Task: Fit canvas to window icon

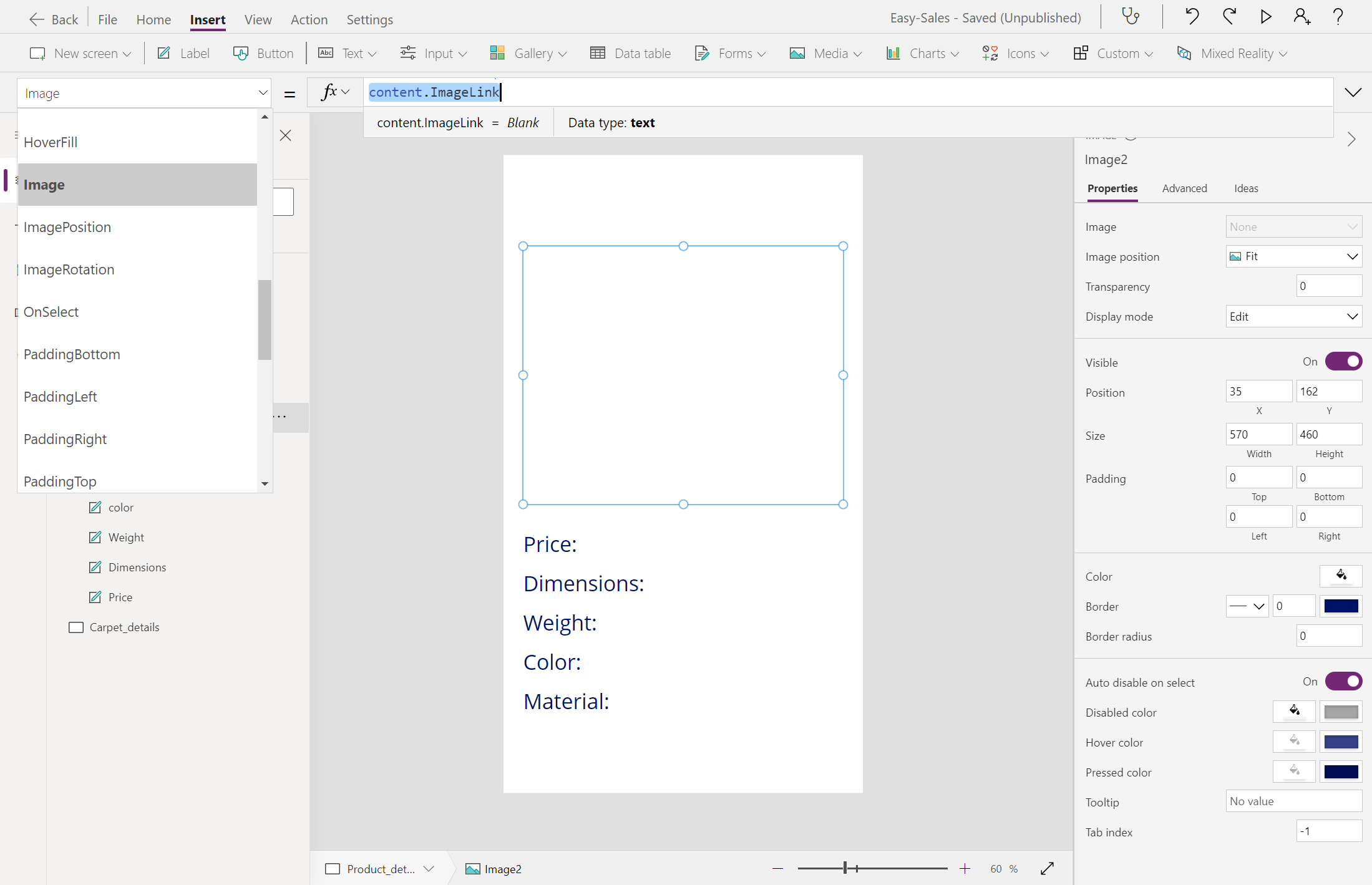Action: point(1048,869)
